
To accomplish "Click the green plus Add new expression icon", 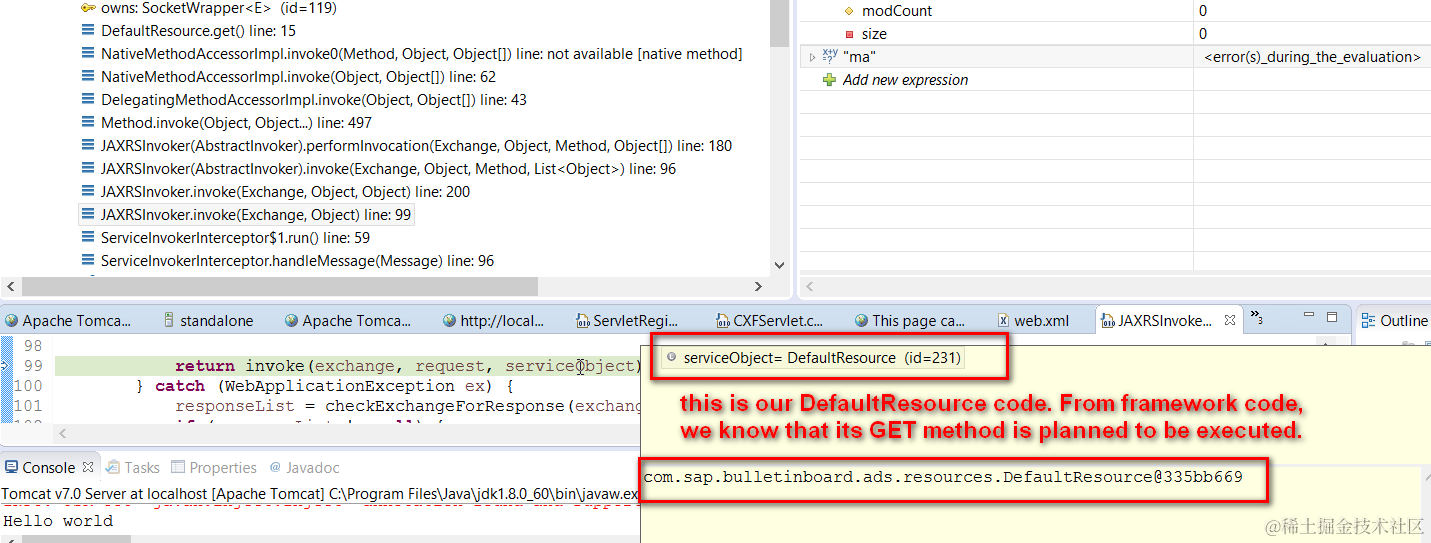I will point(829,80).
